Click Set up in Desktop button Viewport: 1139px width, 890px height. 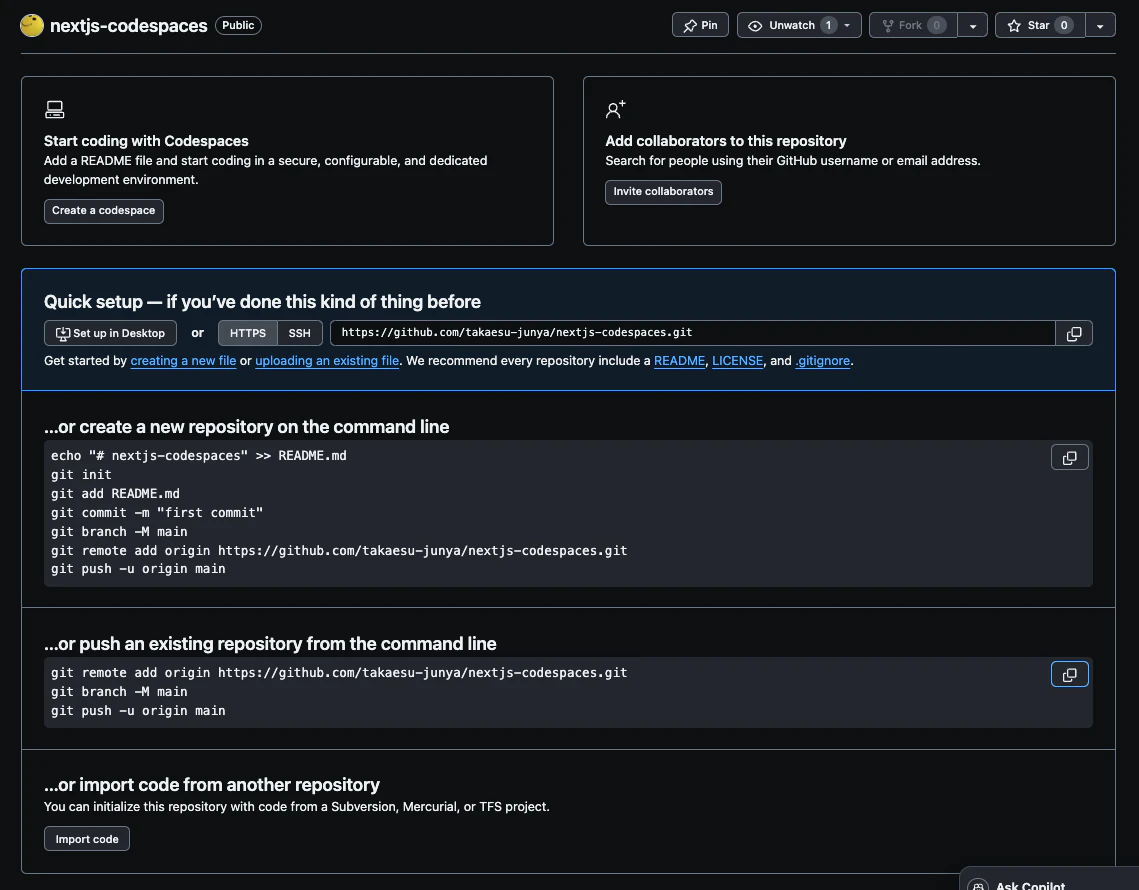coord(110,333)
